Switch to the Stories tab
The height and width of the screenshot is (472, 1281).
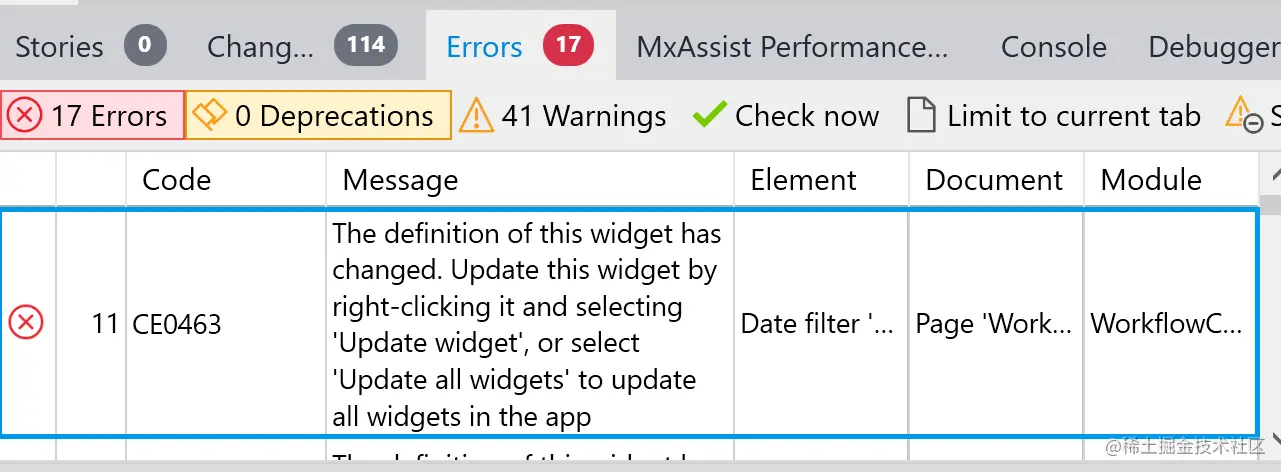click(88, 46)
